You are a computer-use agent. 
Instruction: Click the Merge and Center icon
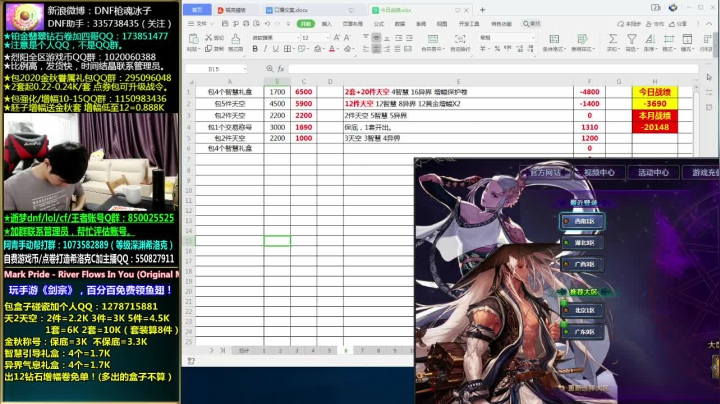[433, 39]
